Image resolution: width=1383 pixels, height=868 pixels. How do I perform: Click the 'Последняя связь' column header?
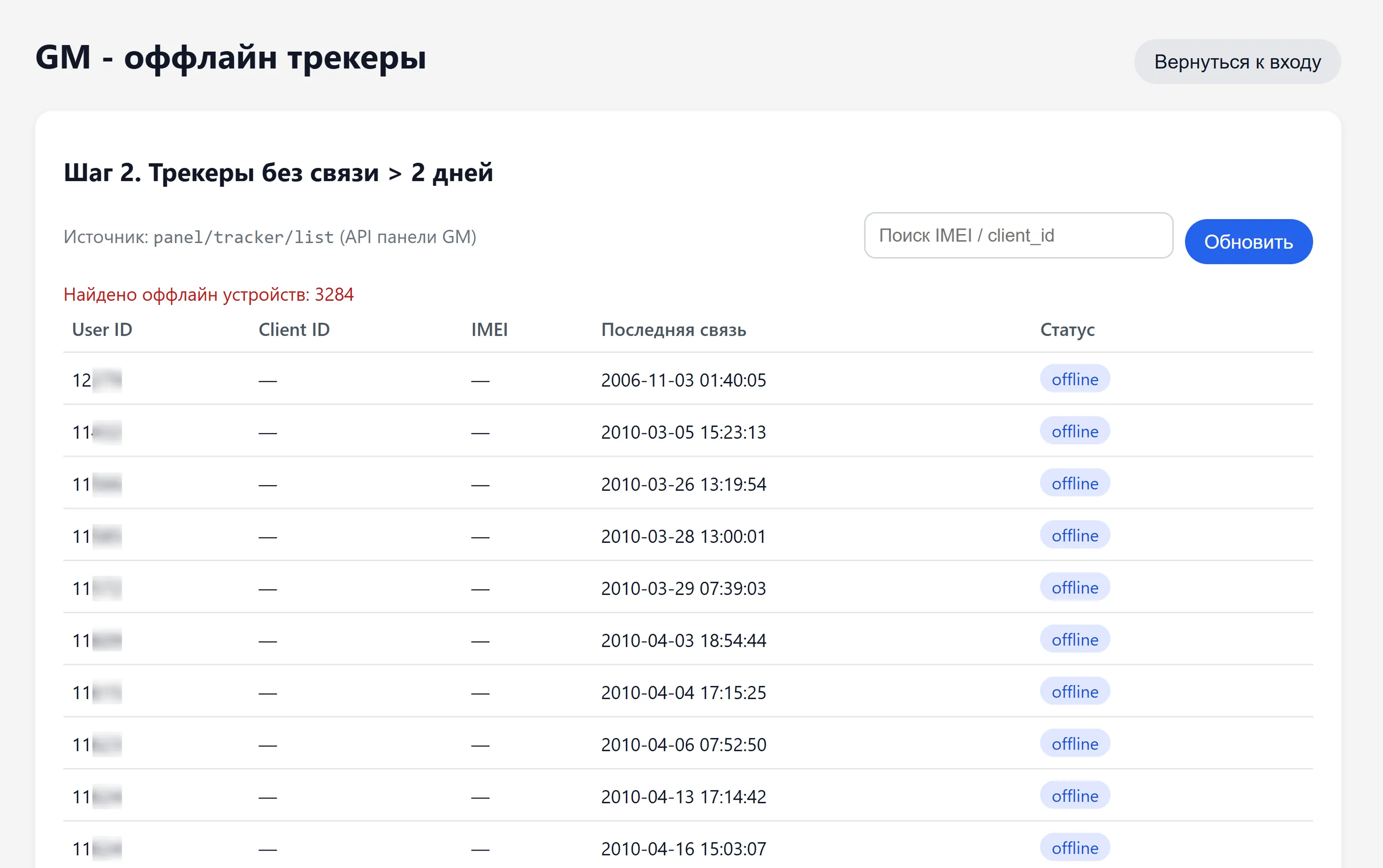[x=674, y=329]
